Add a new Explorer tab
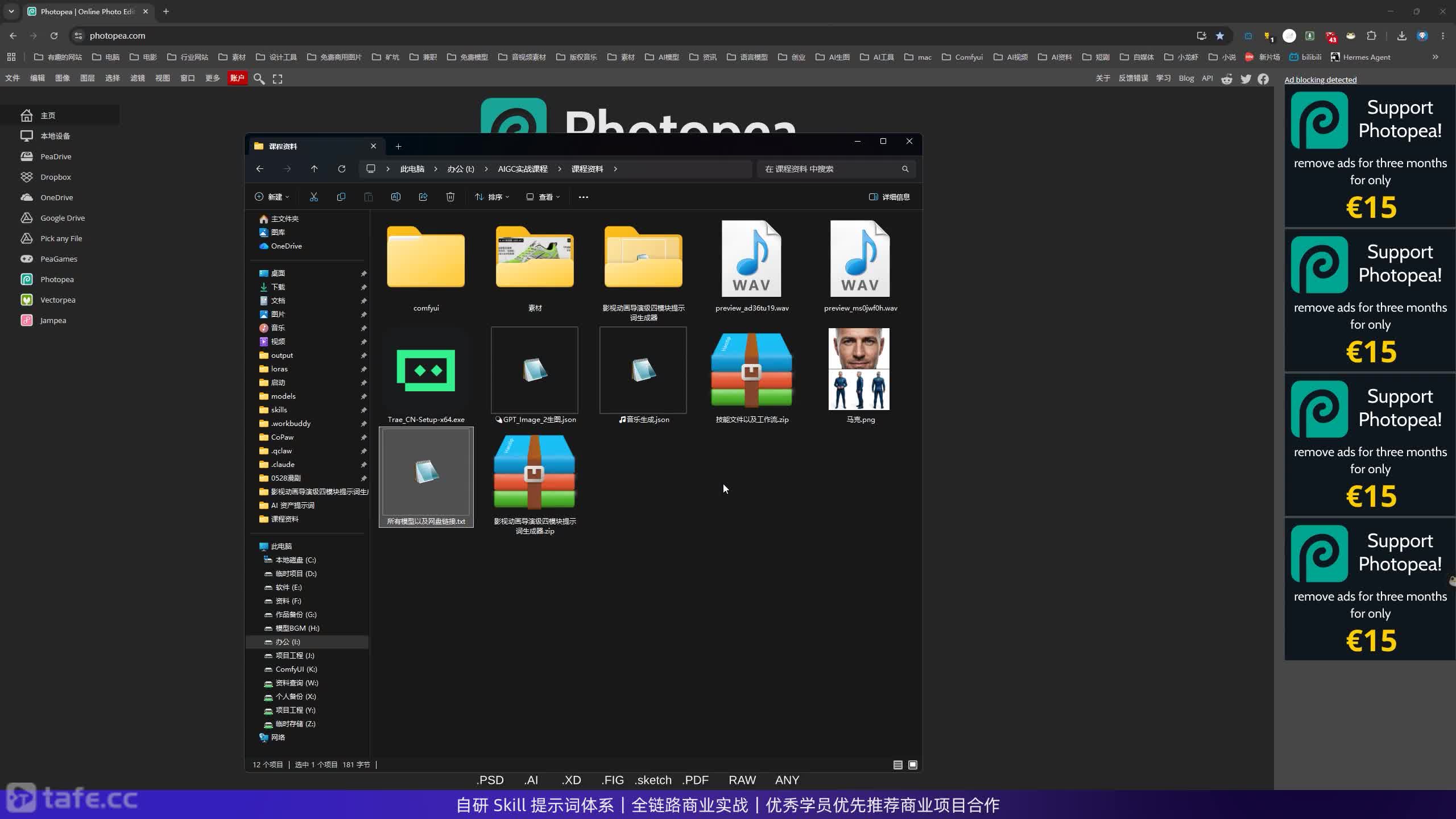Screen dimensions: 1456x819 click(398, 147)
